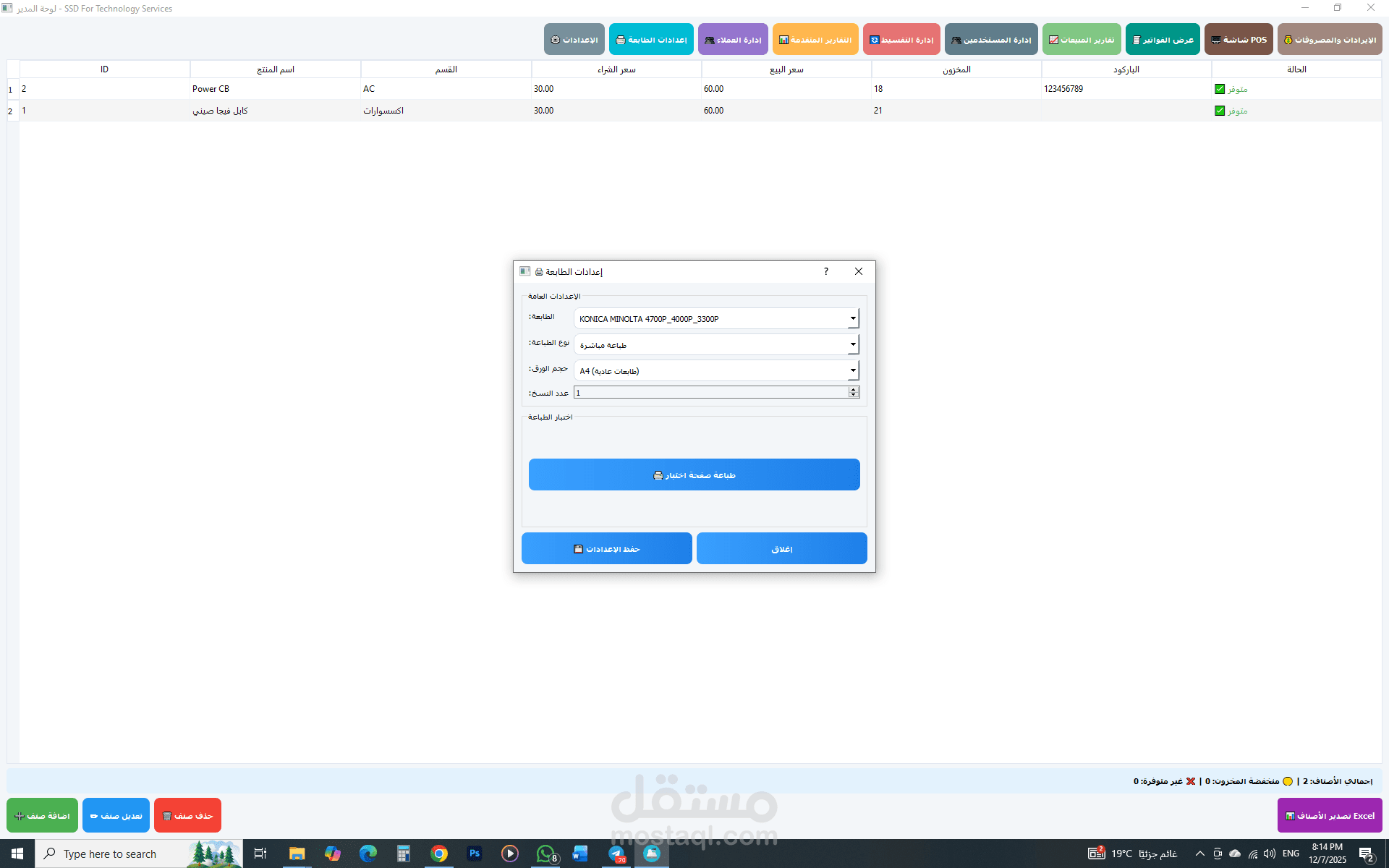This screenshot has width=1389, height=868.
Task: Open invoices view (عرض الفواتير) button
Action: pos(1162,40)
